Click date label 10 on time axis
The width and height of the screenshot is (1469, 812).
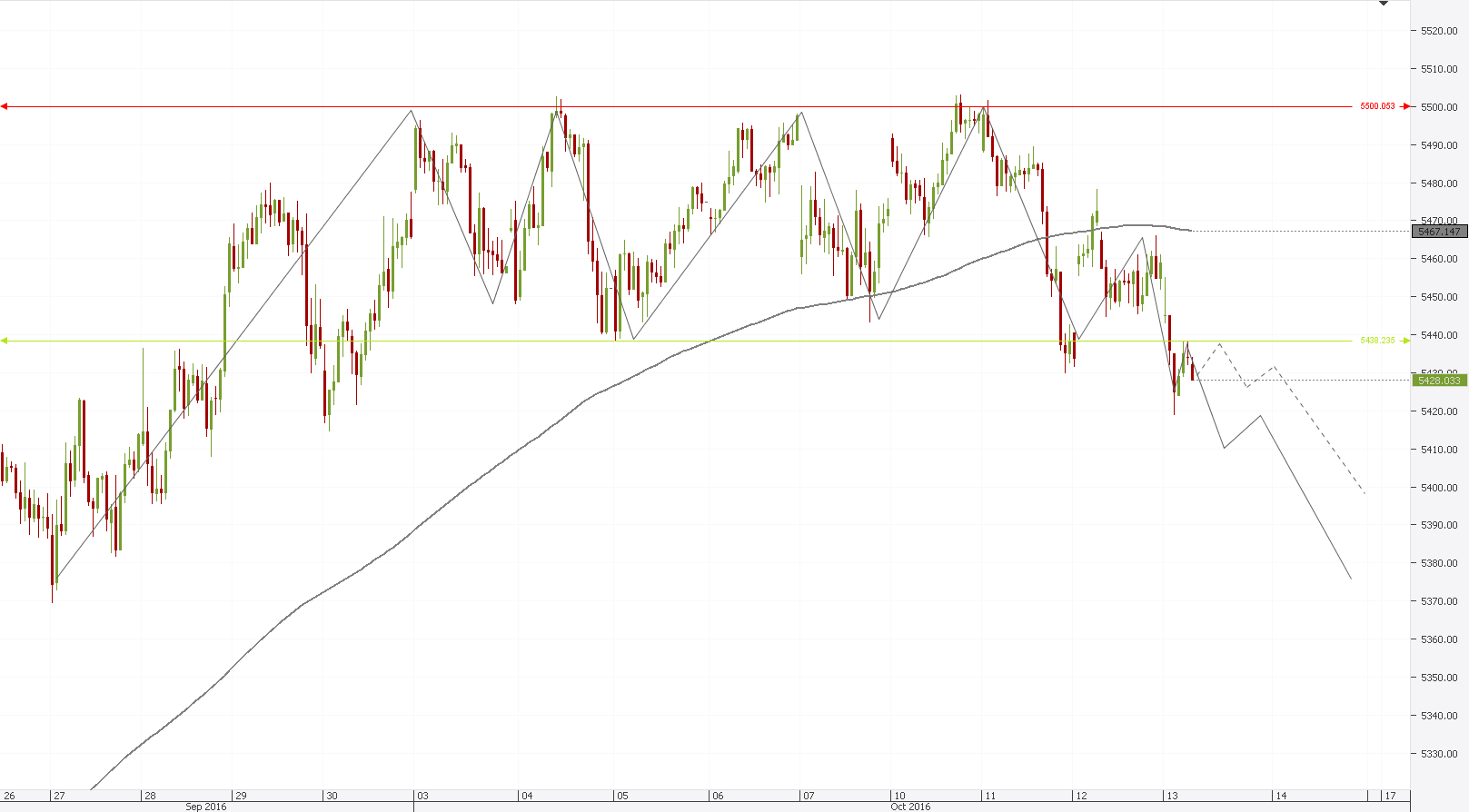pyautogui.click(x=899, y=796)
